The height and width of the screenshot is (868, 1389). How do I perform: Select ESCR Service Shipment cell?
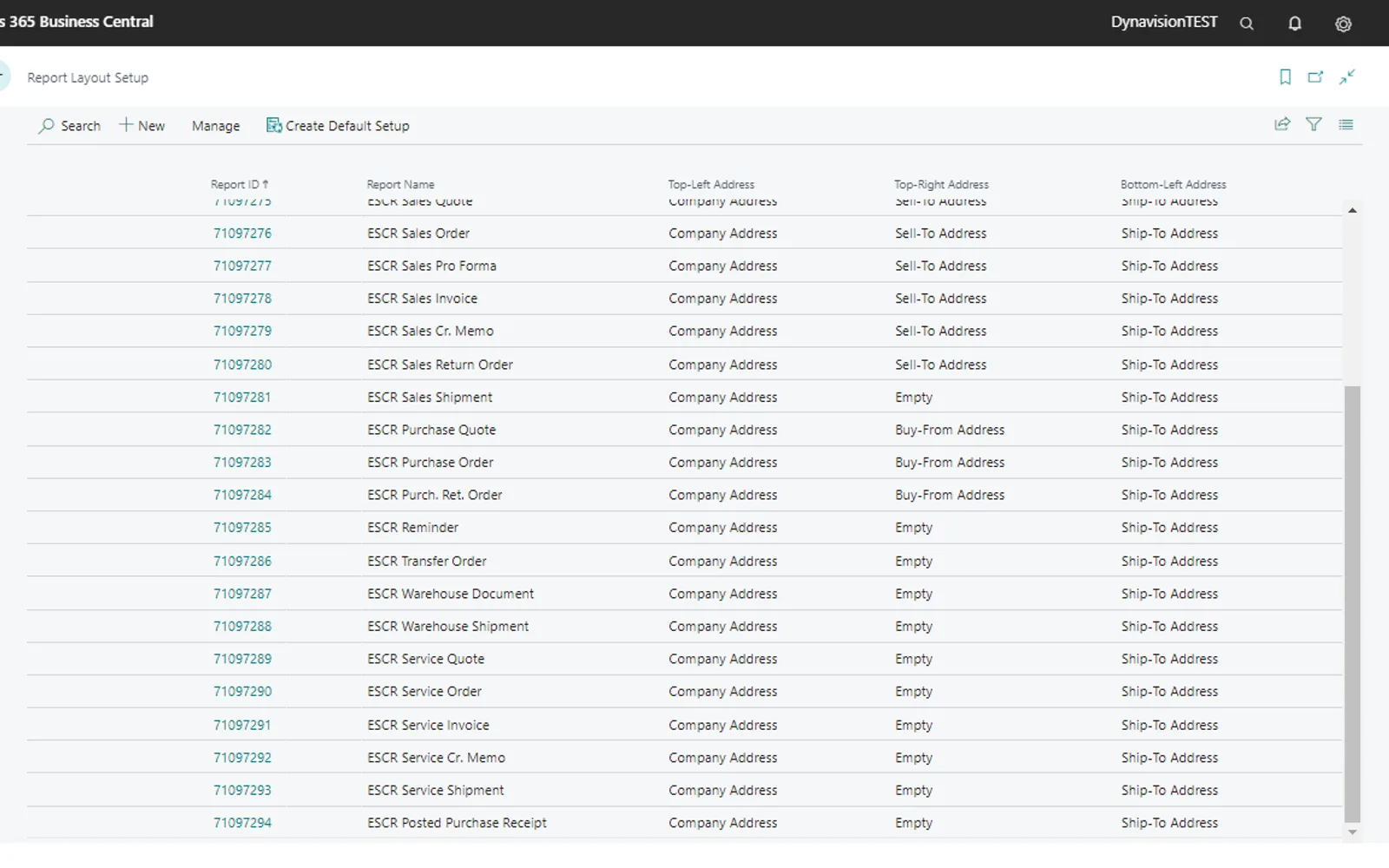tap(436, 791)
